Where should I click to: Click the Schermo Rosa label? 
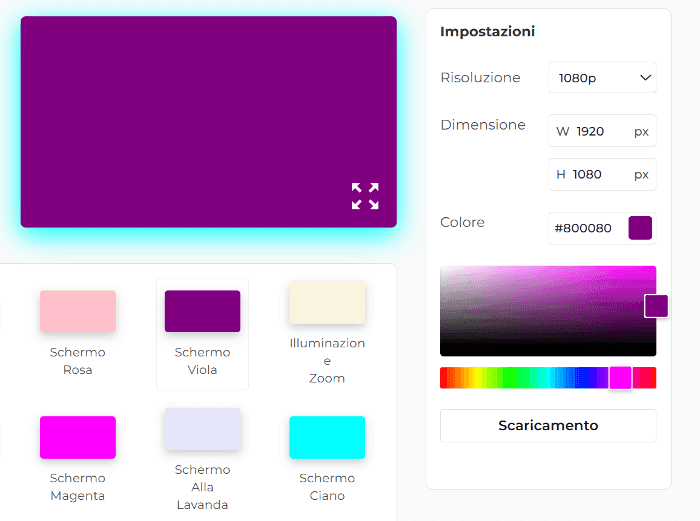[x=78, y=361]
